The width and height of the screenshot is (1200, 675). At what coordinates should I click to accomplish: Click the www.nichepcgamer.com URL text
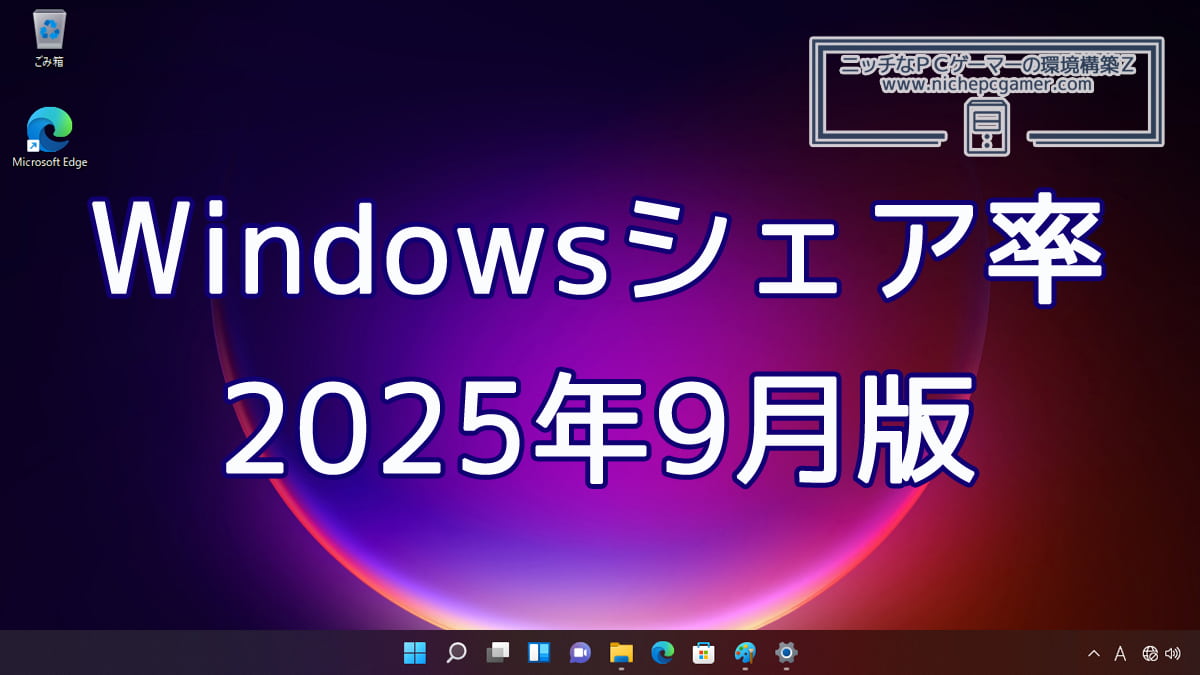986,85
